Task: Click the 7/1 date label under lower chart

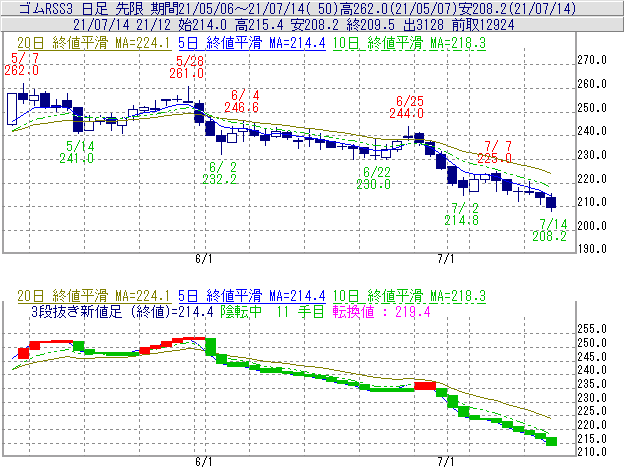Action: pyautogui.click(x=446, y=462)
